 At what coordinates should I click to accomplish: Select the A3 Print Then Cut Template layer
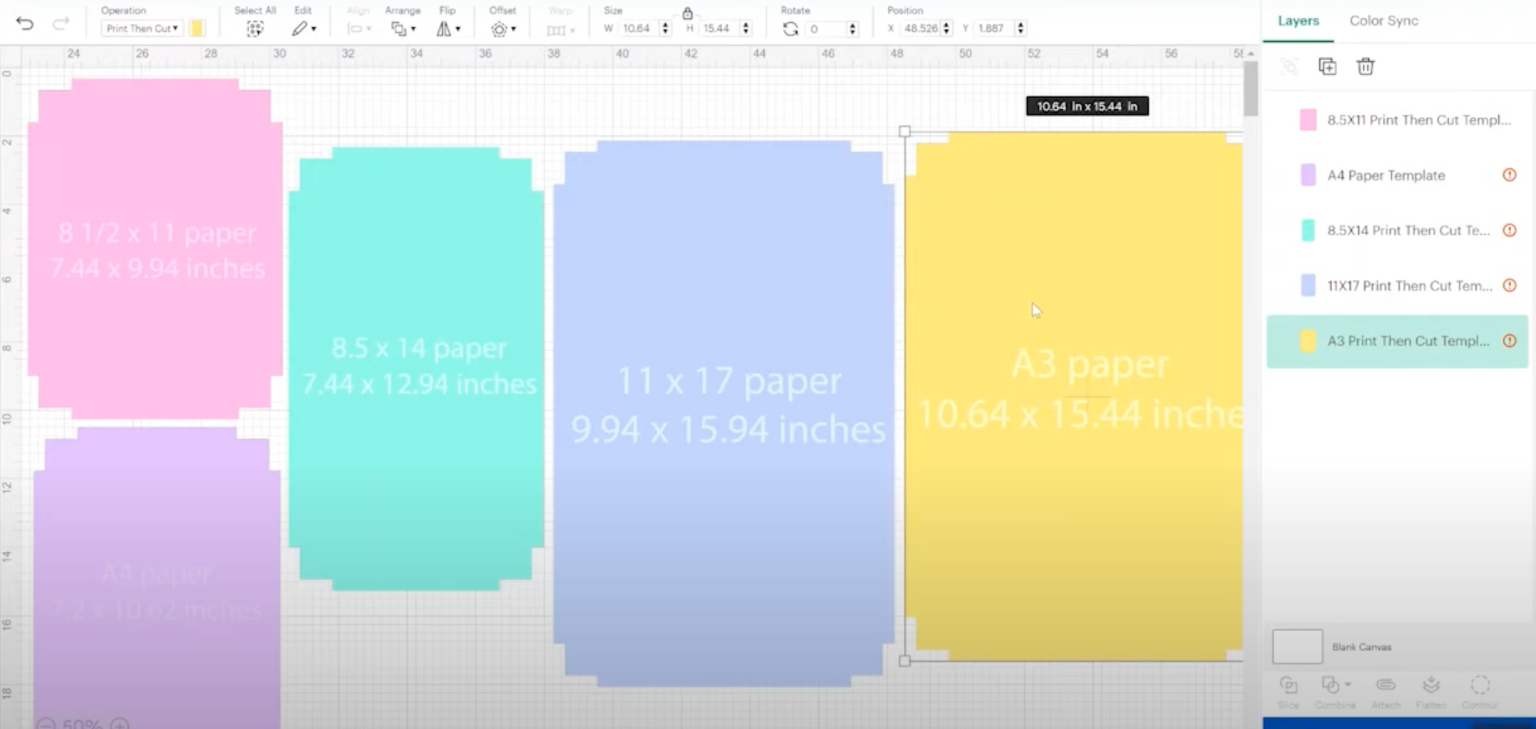[x=1400, y=340]
